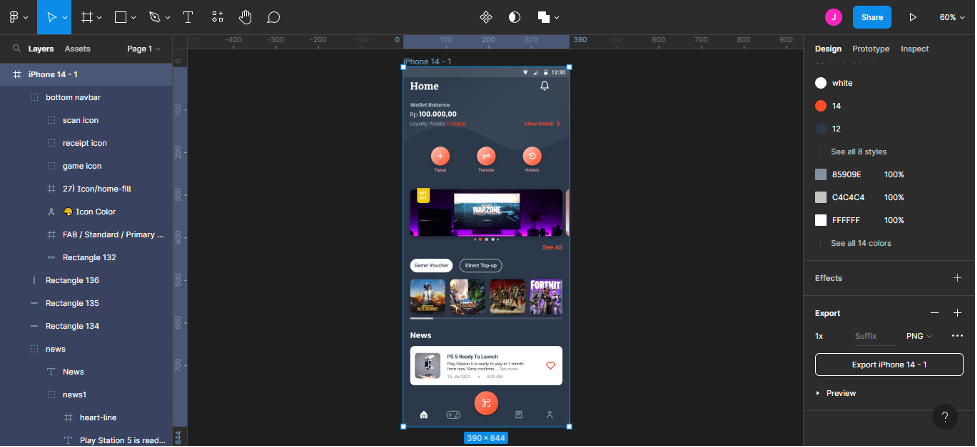Click See all 14 colors
Image resolution: width=977 pixels, height=447 pixels.
click(861, 243)
